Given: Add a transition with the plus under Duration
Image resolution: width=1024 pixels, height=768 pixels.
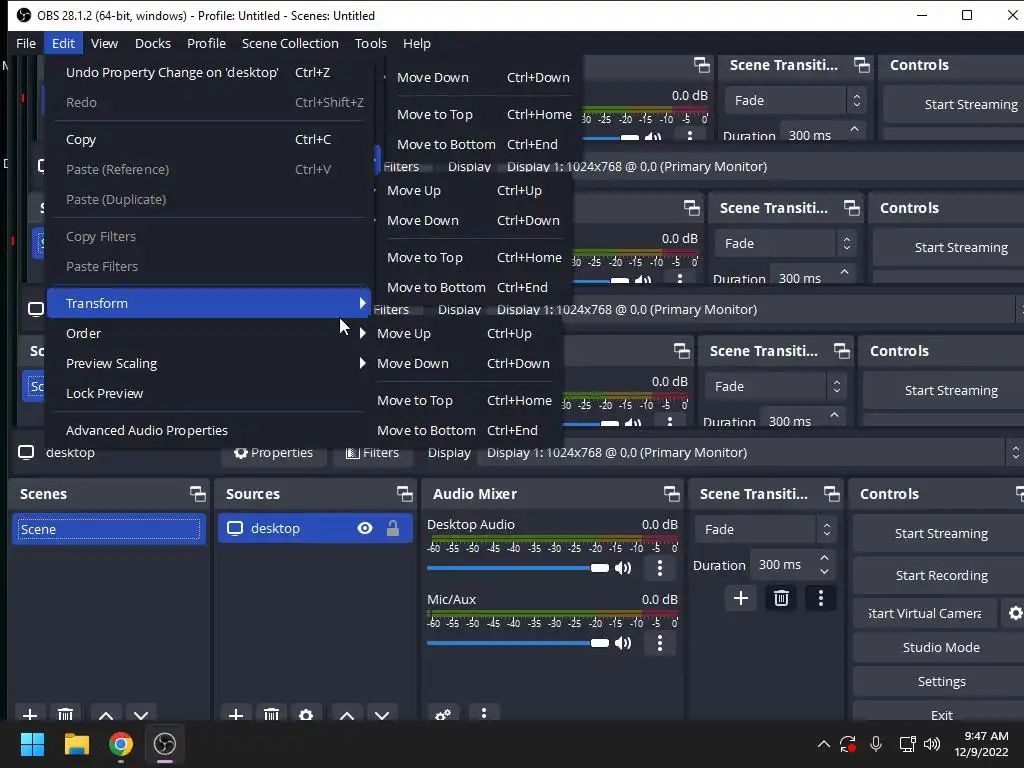Looking at the screenshot, I should (741, 598).
